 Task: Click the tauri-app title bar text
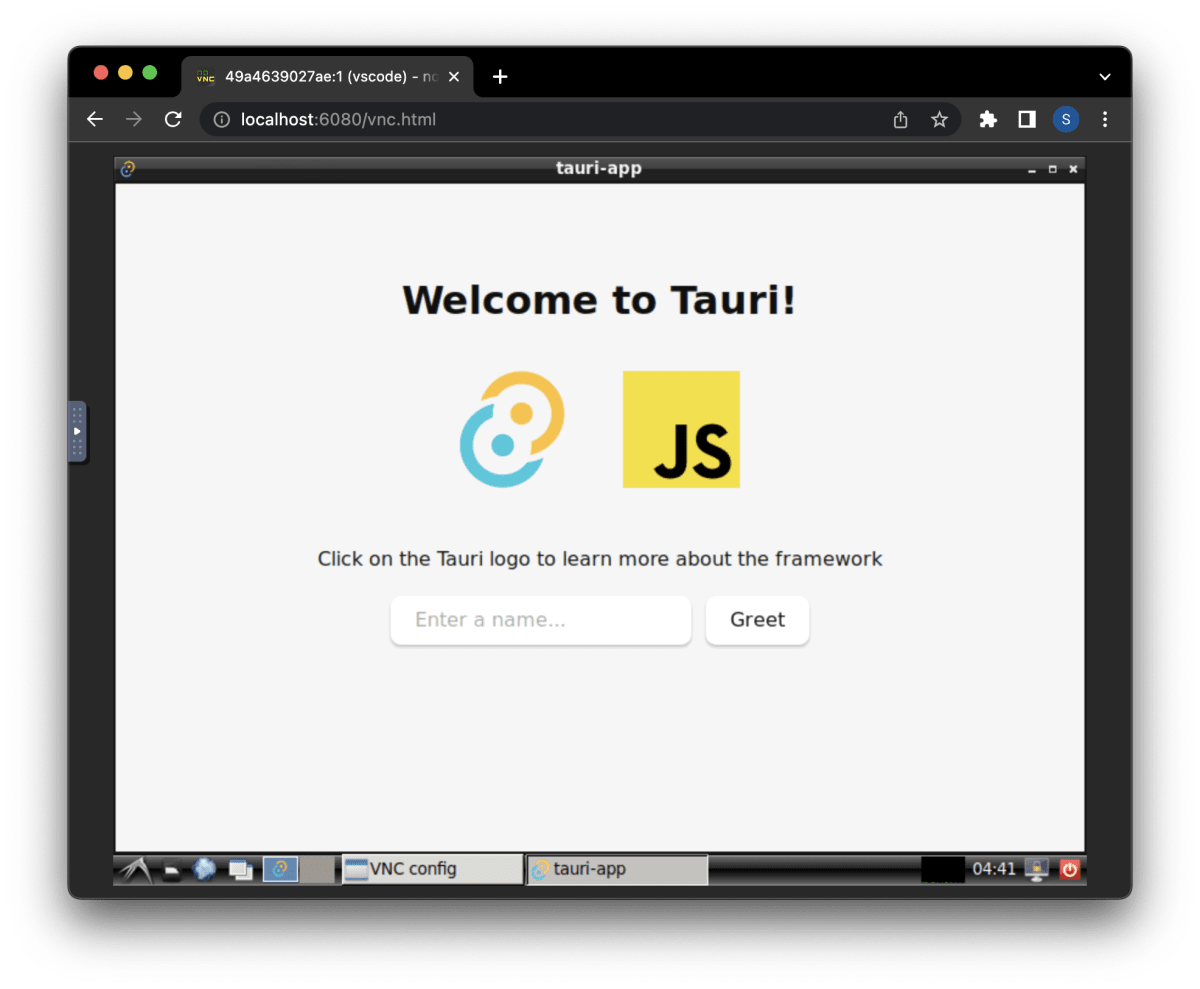599,168
